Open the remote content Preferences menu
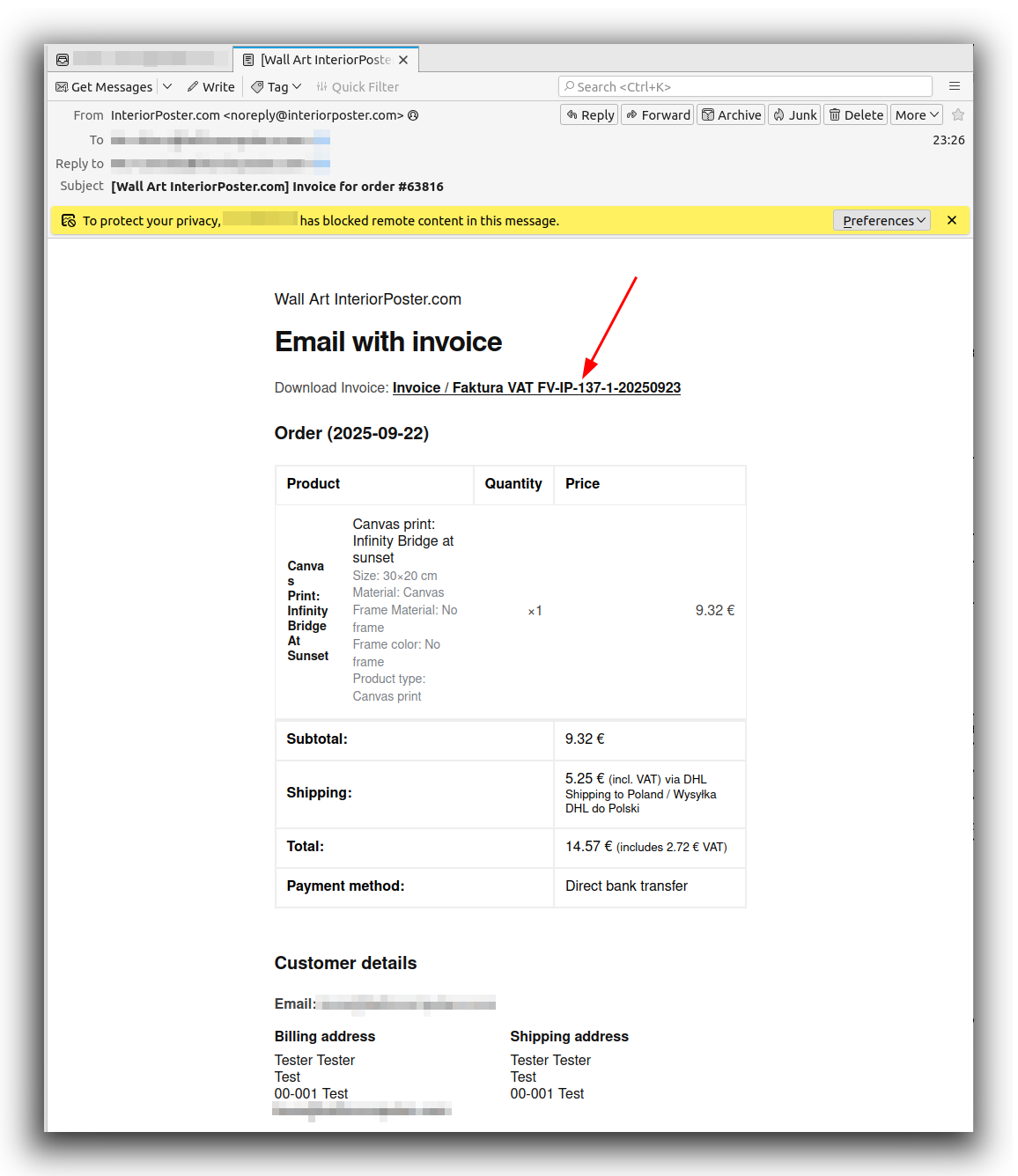The height and width of the screenshot is (1176, 1018). [x=882, y=221]
